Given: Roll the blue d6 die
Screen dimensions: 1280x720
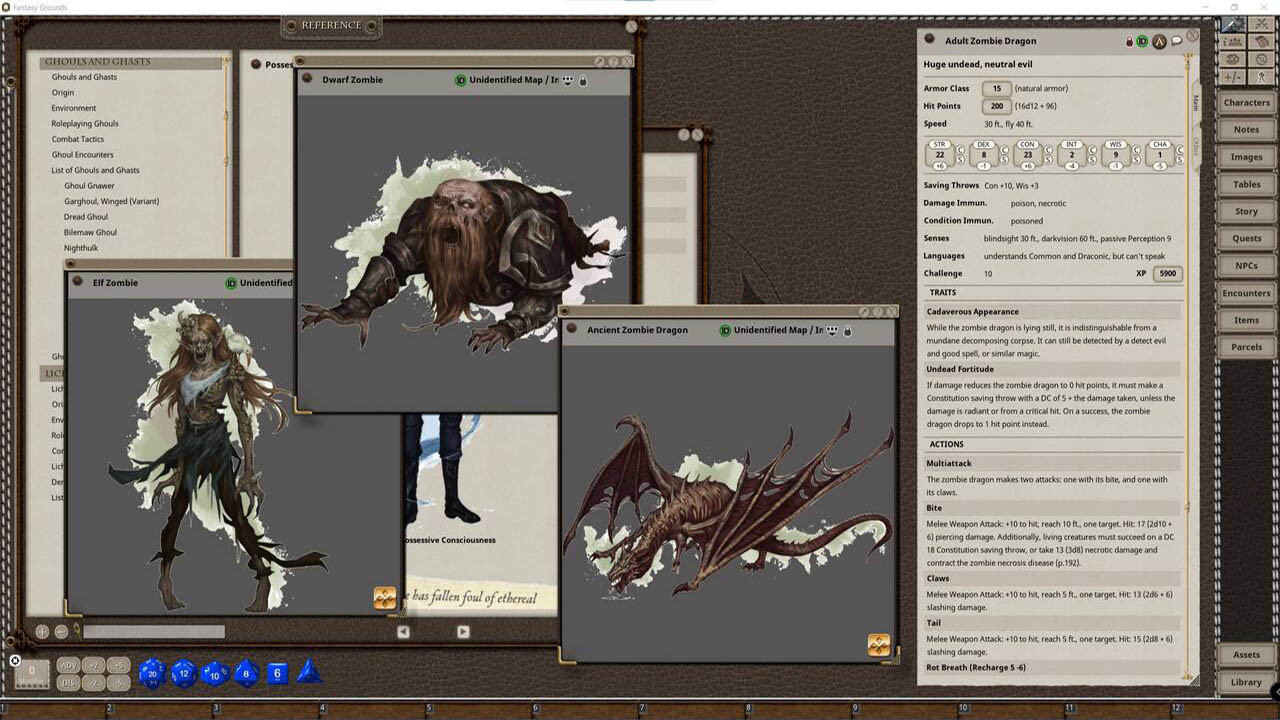Looking at the screenshot, I should 277,673.
